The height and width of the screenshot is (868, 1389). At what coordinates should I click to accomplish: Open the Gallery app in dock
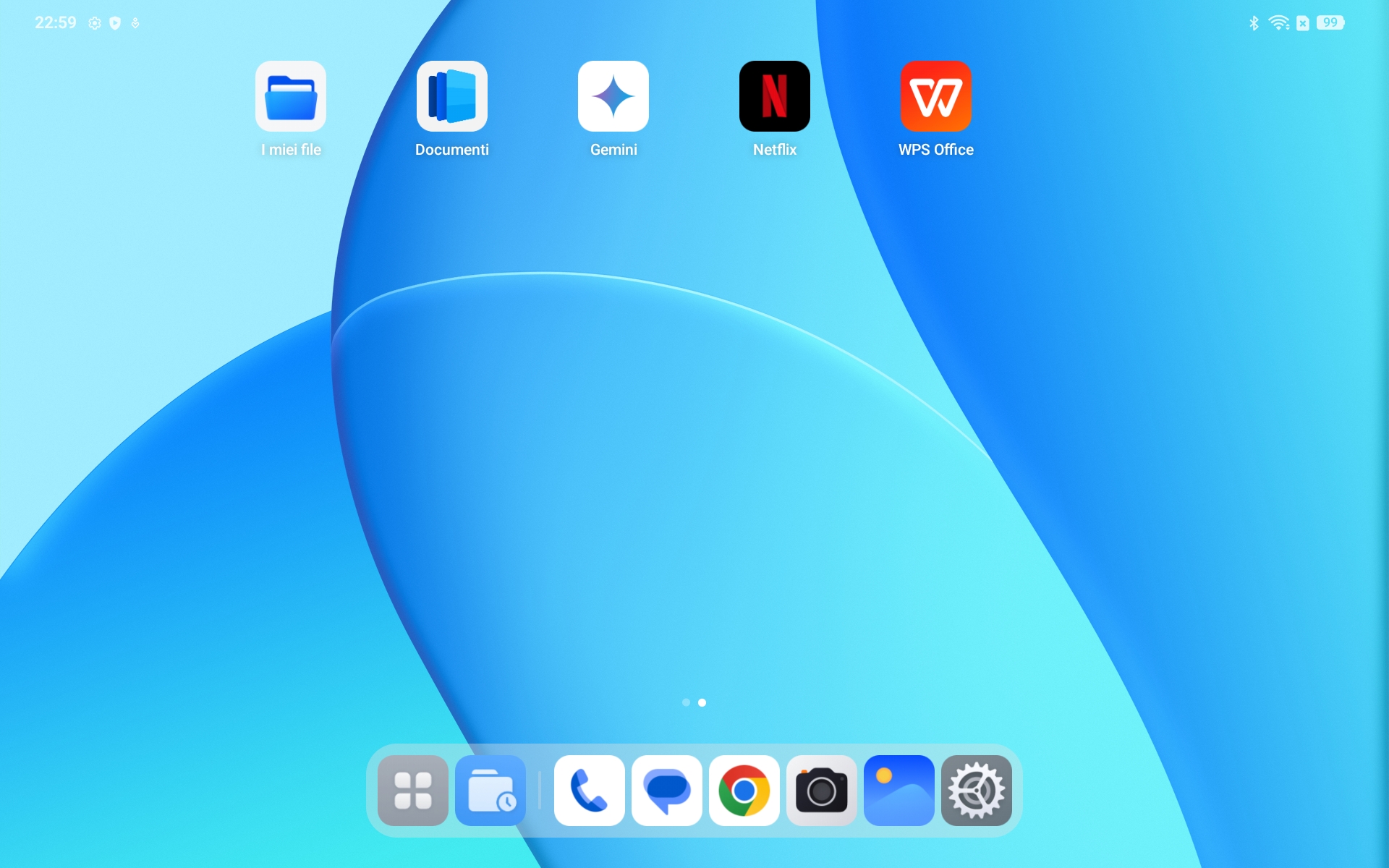coord(899,791)
